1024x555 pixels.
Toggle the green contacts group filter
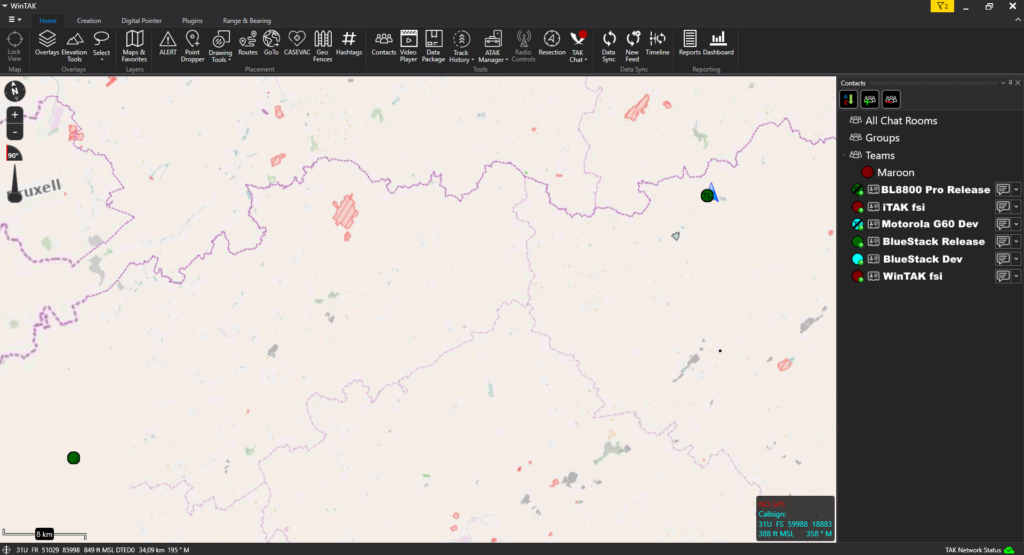click(x=869, y=99)
